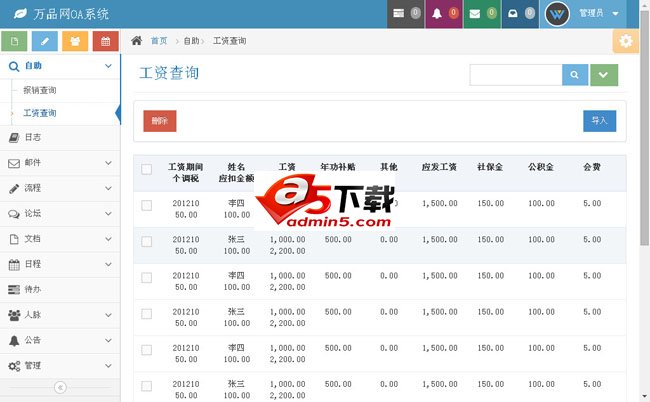Image resolution: width=650 pixels, height=402 pixels.
Task: Click the group icon beside 人脉
Action: [14, 315]
